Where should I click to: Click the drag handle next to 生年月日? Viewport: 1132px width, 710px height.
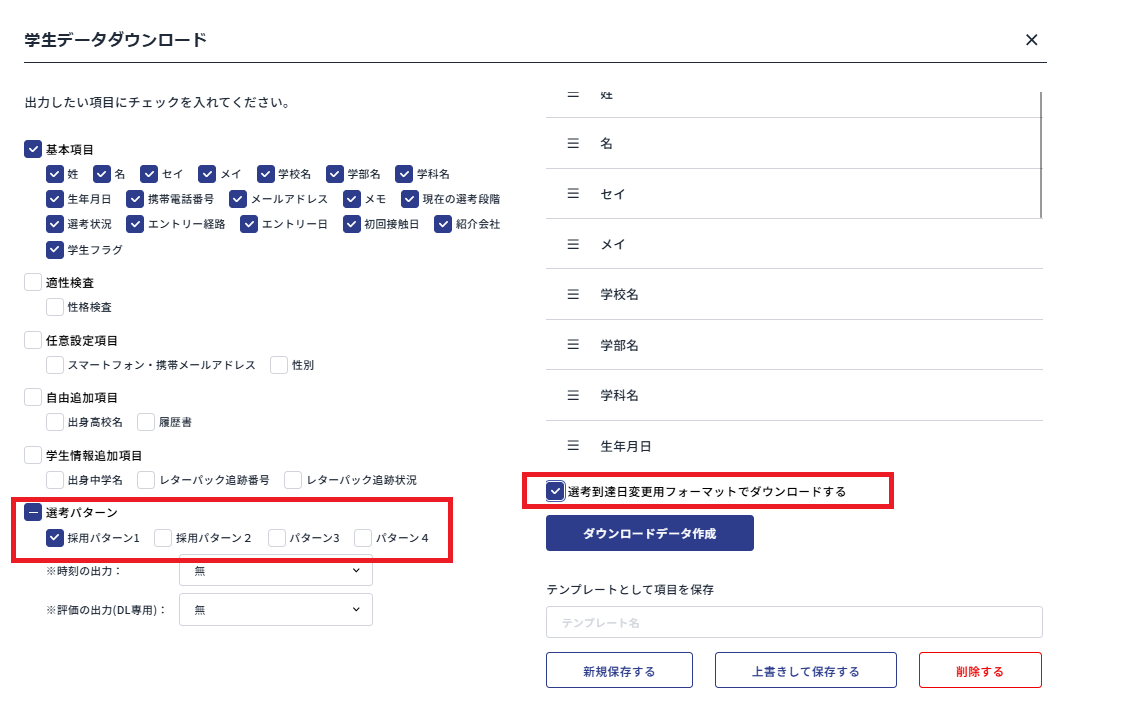(x=573, y=445)
